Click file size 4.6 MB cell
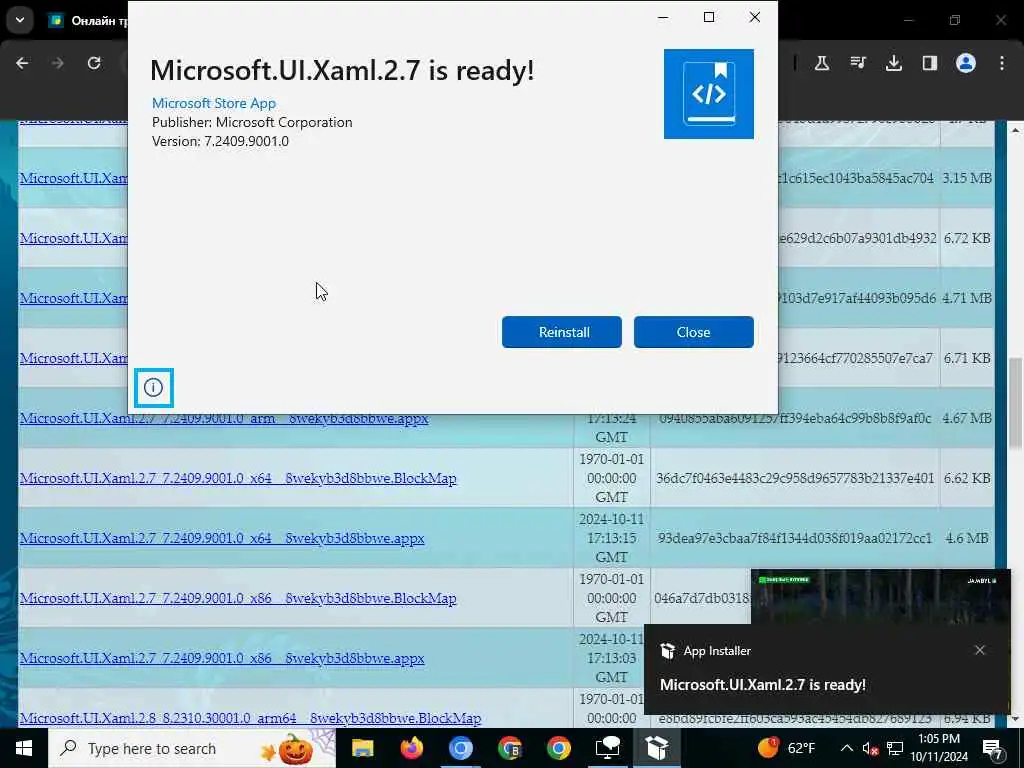This screenshot has height=768, width=1024. tap(967, 538)
